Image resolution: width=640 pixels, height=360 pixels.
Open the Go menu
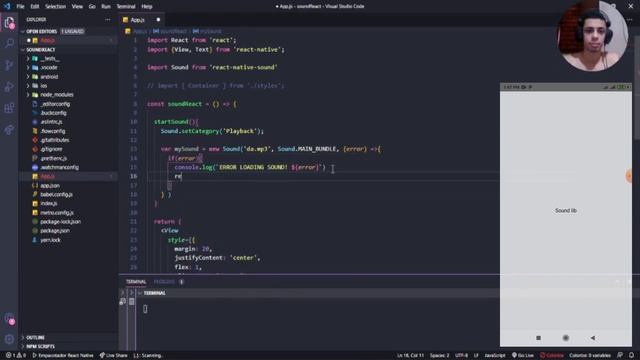(92, 7)
